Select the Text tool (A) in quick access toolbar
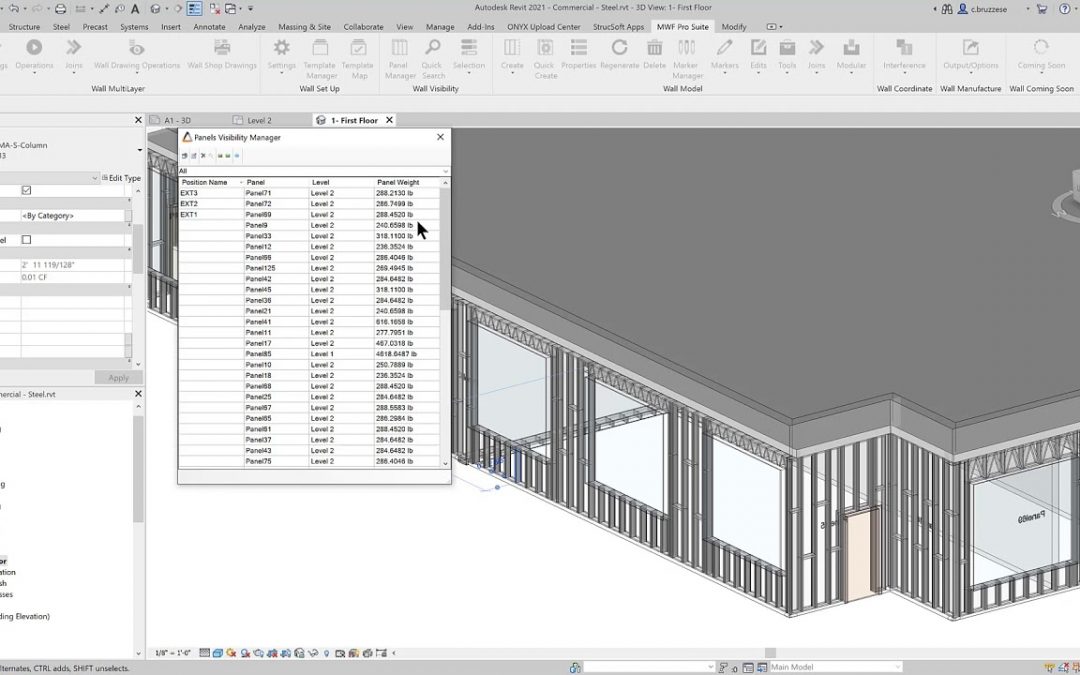Screen dimensions: 1080x675 coord(135,8)
